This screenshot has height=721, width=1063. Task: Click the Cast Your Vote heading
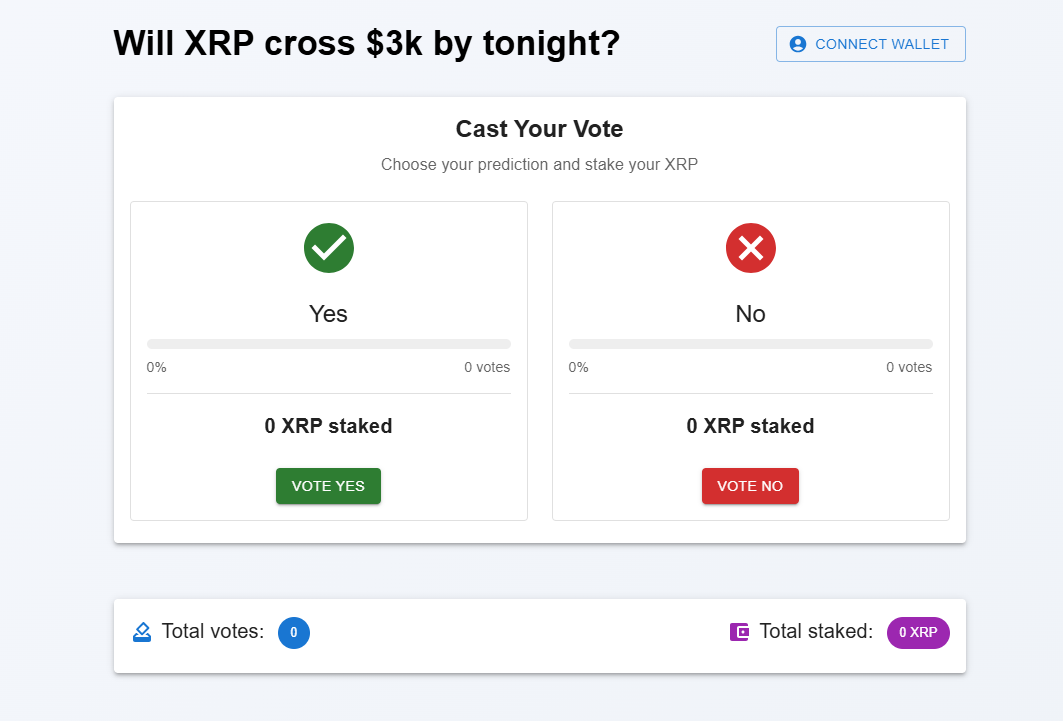point(540,129)
